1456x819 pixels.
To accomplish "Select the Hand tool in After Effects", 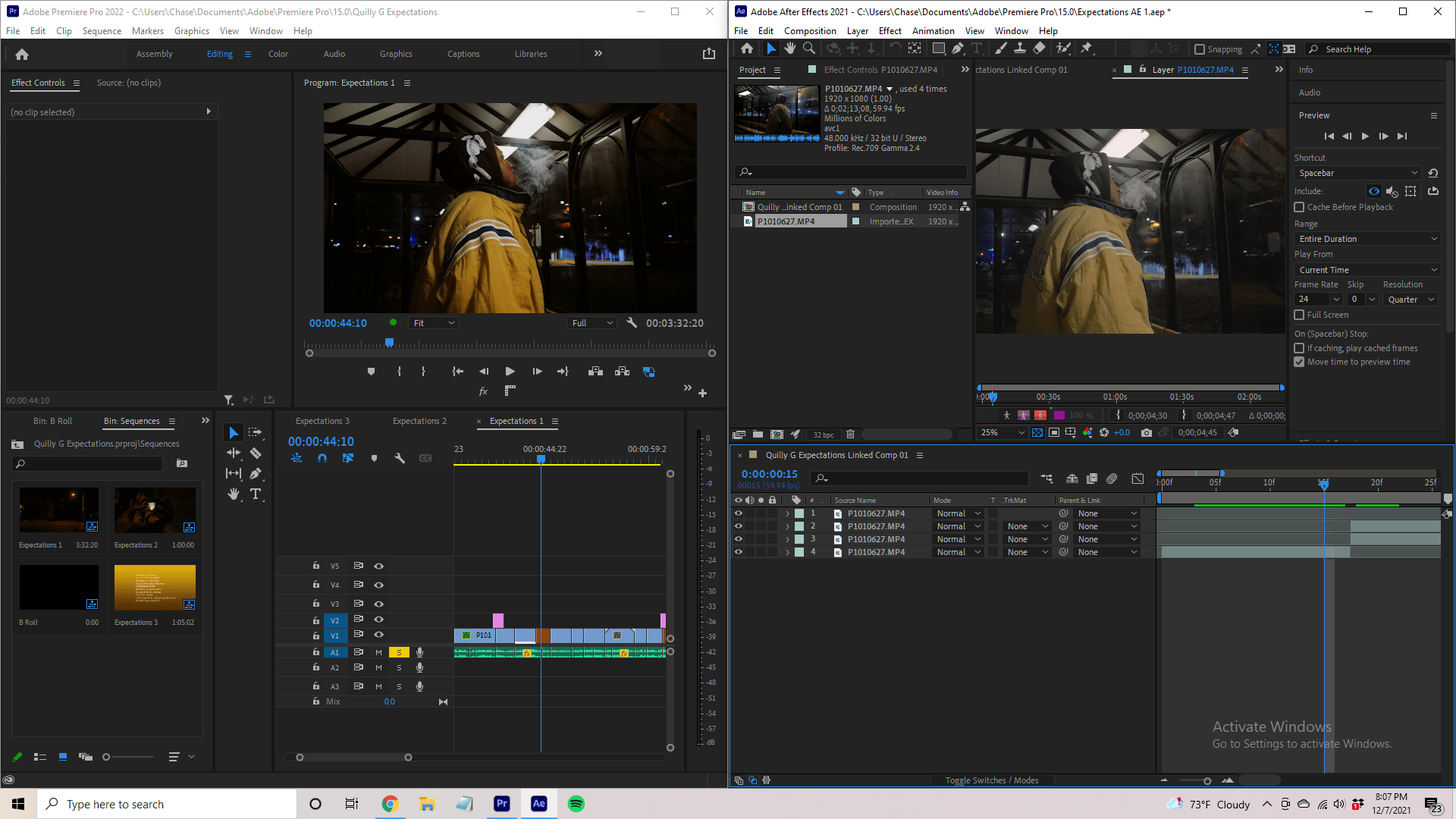I will pos(790,48).
